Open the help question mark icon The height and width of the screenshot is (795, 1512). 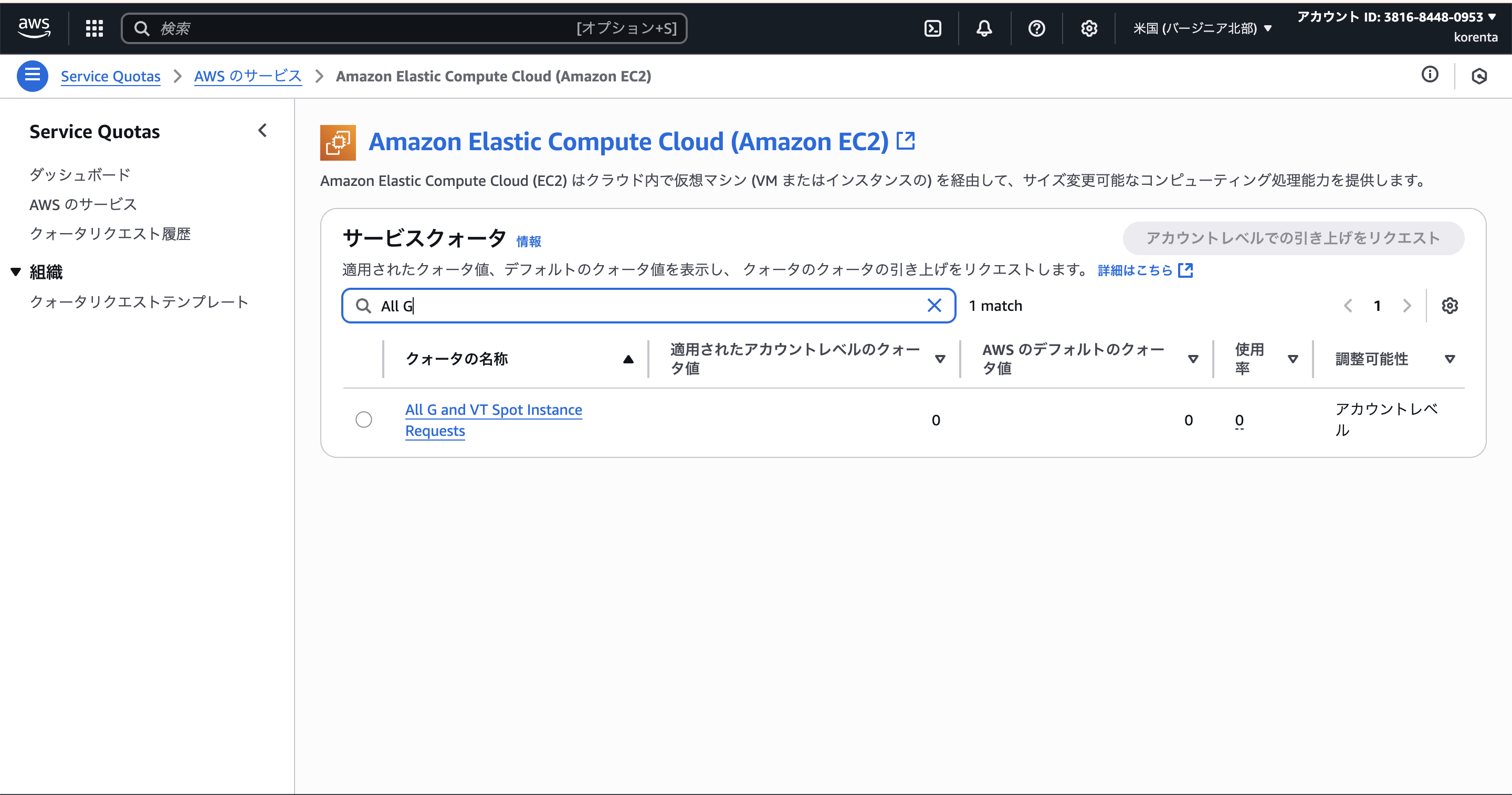pos(1036,28)
